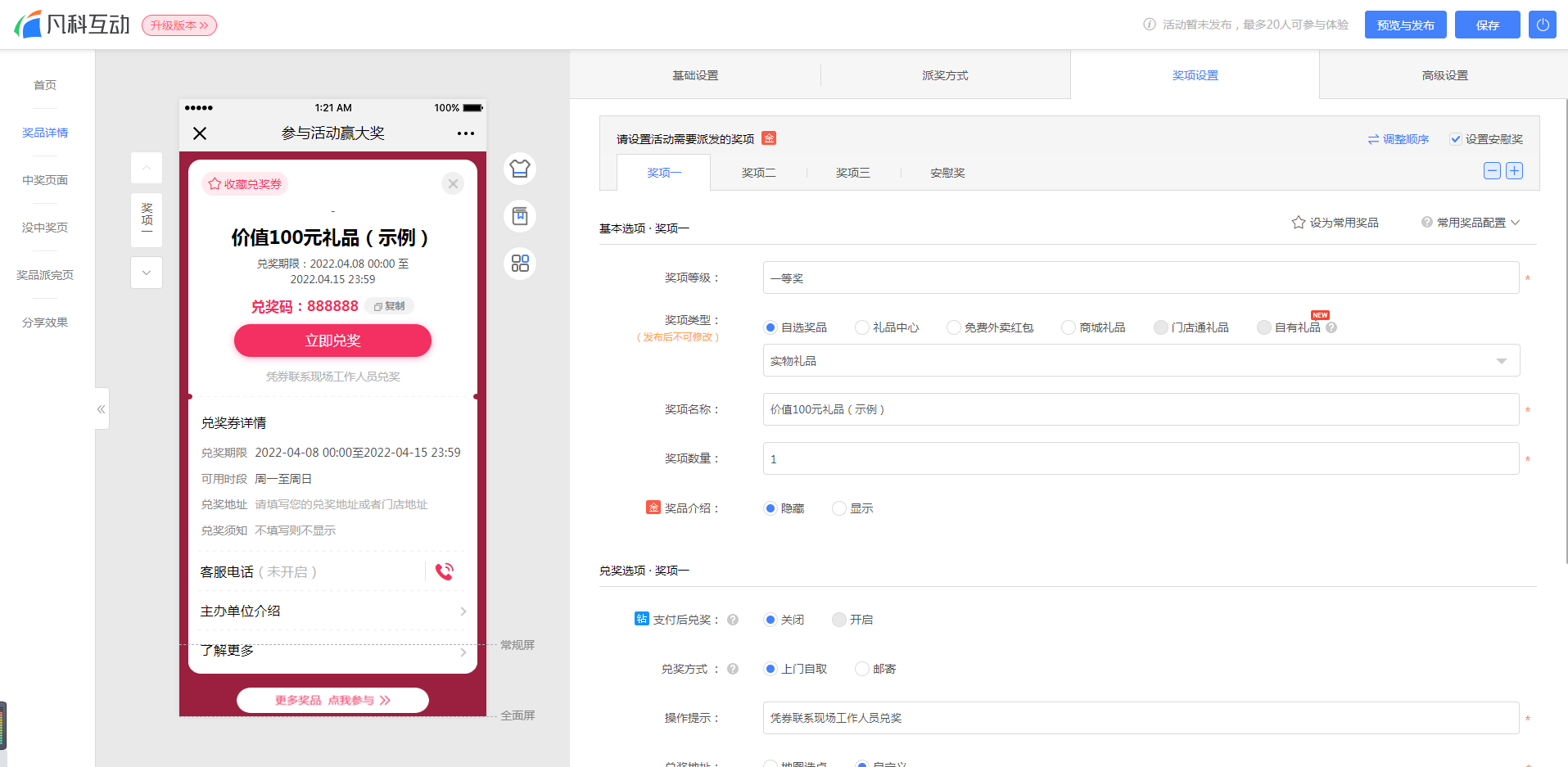Click 更多奖品 点我参与 button

(x=332, y=700)
